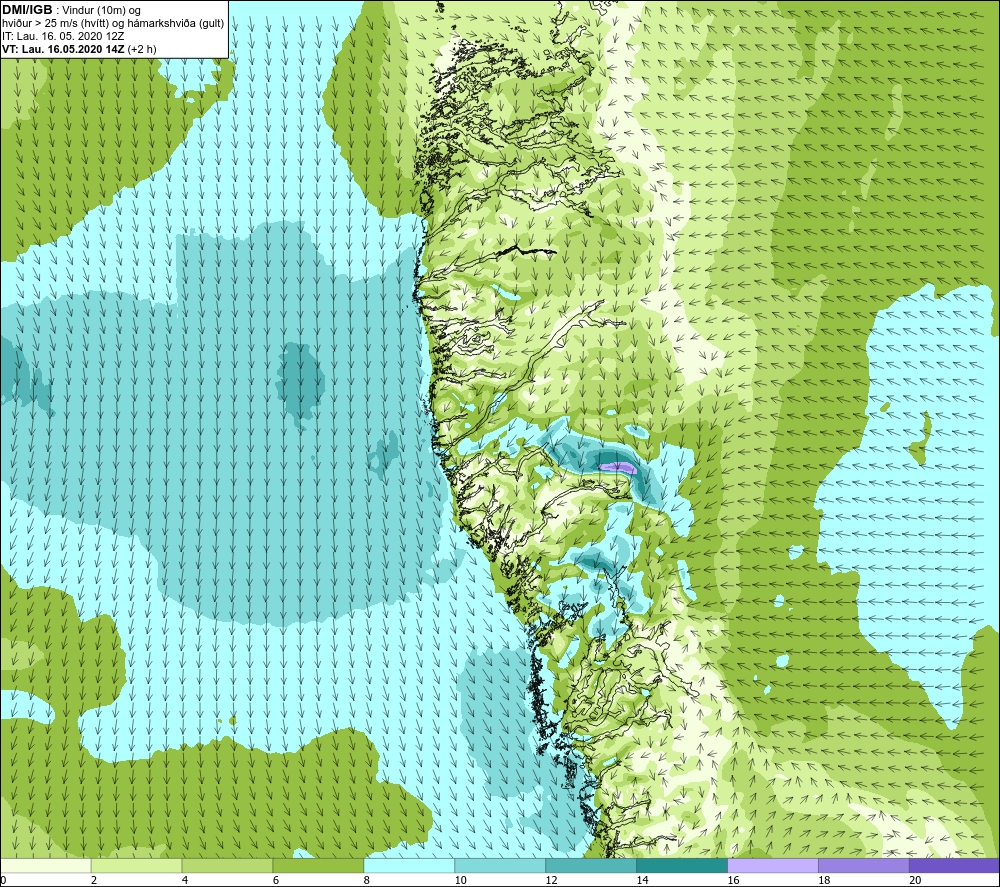The image size is (1000, 887).
Task: Click the 4–6 m/s green legend swatch
Action: point(228,865)
